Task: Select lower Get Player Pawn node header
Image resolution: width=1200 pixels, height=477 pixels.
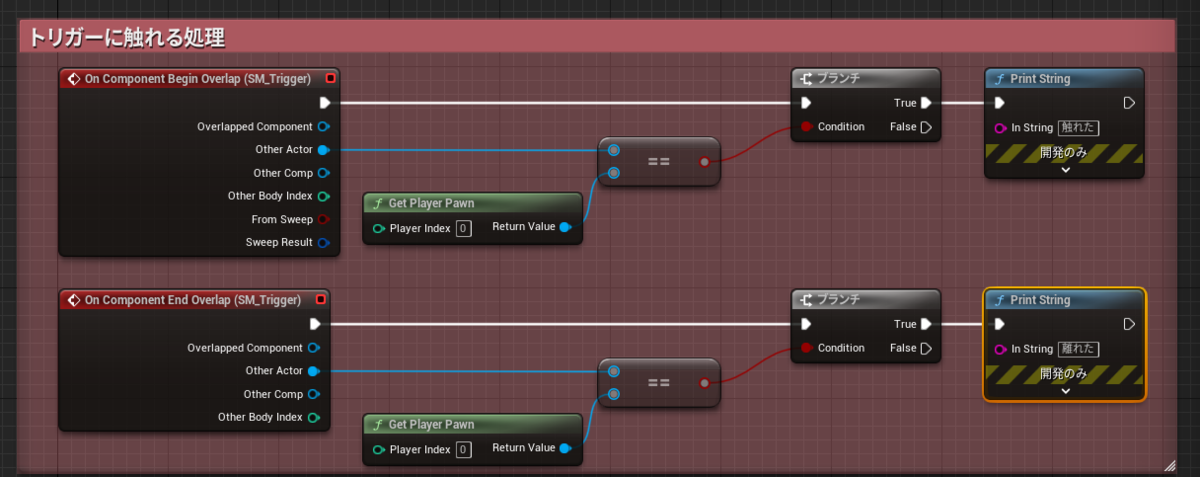Action: (x=471, y=424)
